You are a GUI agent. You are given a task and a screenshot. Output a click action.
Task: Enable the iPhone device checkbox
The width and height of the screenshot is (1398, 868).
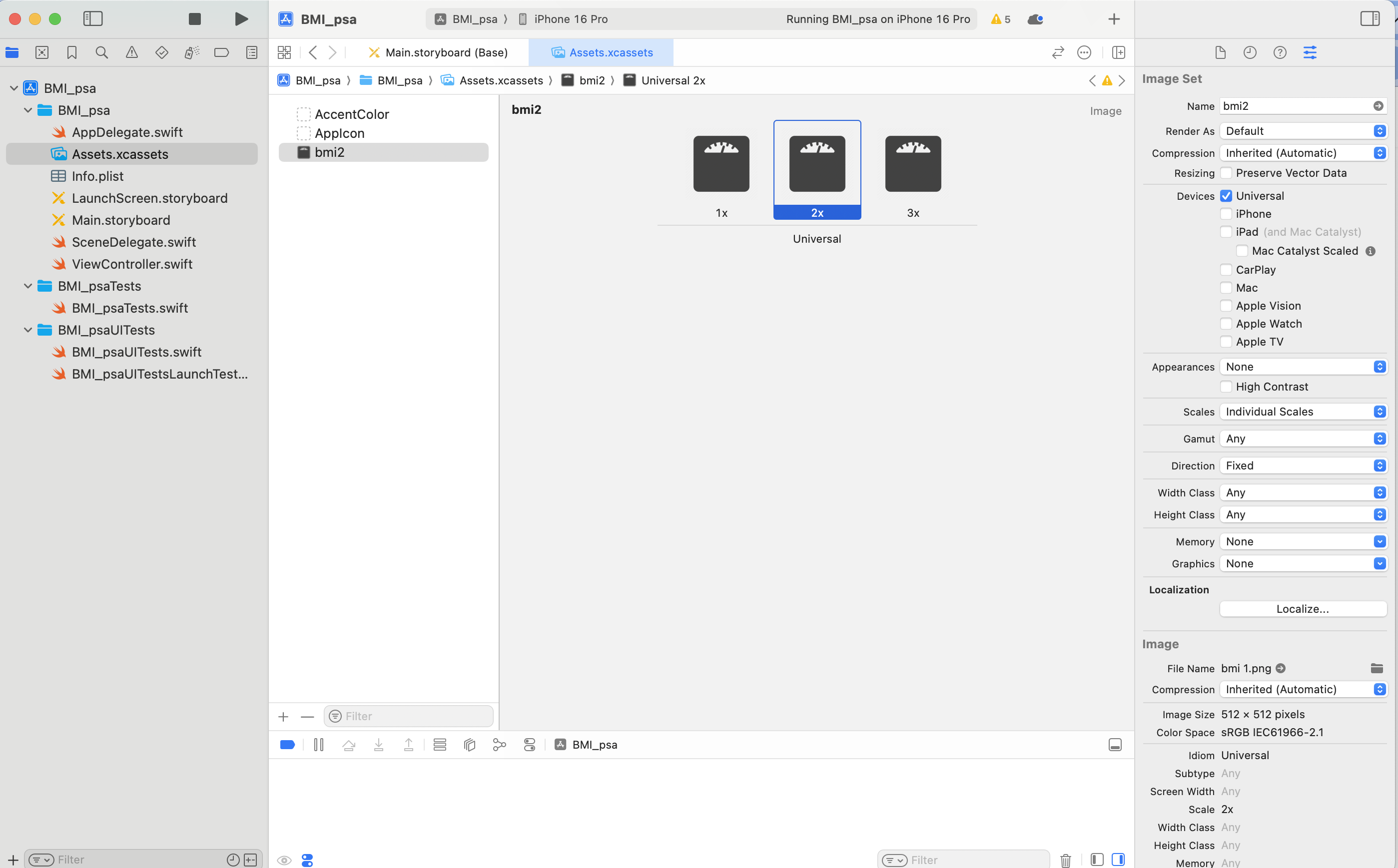click(1226, 214)
